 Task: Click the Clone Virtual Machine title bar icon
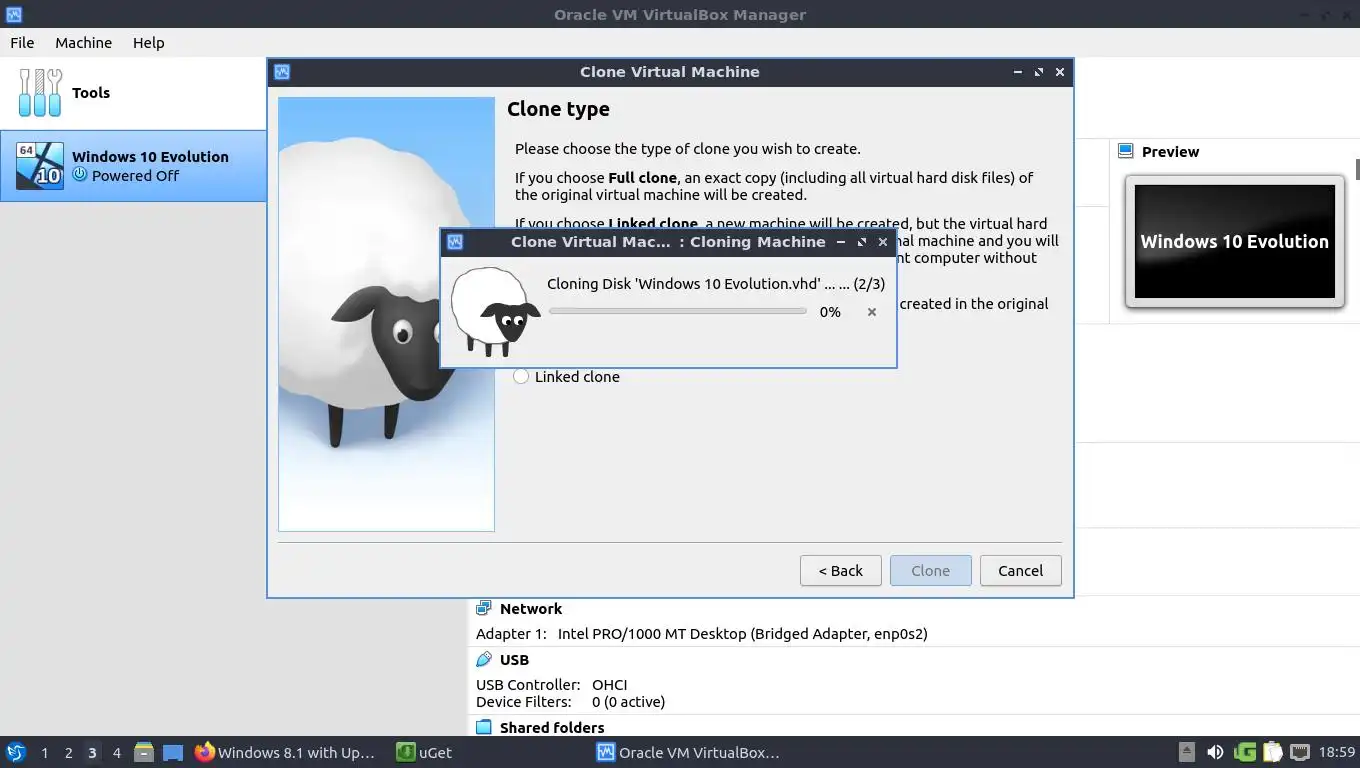click(x=282, y=72)
